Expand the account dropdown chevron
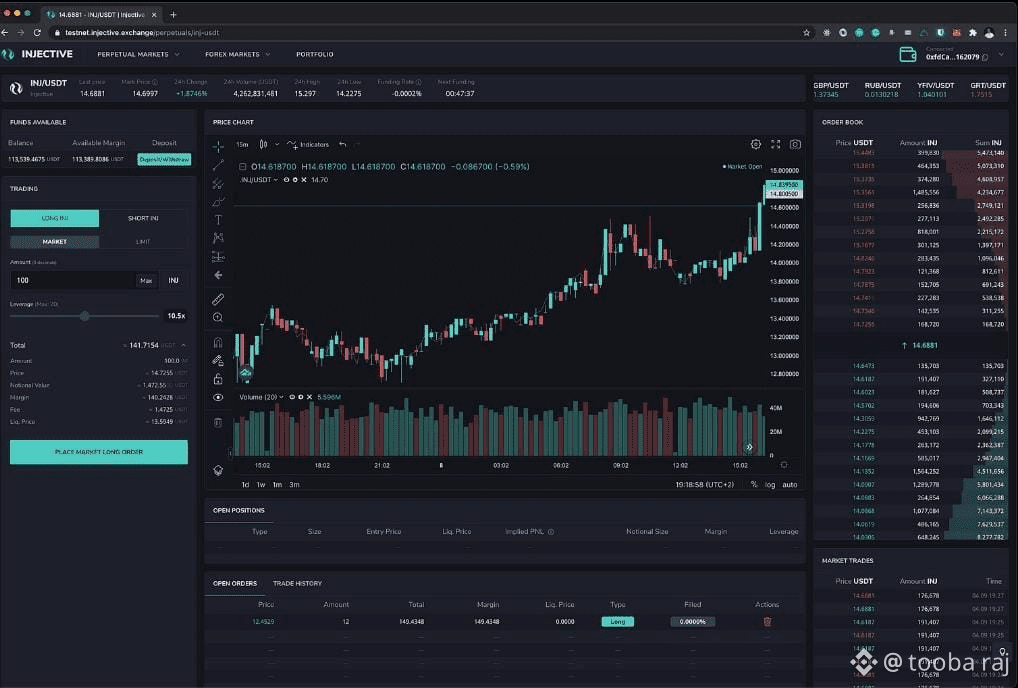The width and height of the screenshot is (1018, 688). pos(1000,55)
